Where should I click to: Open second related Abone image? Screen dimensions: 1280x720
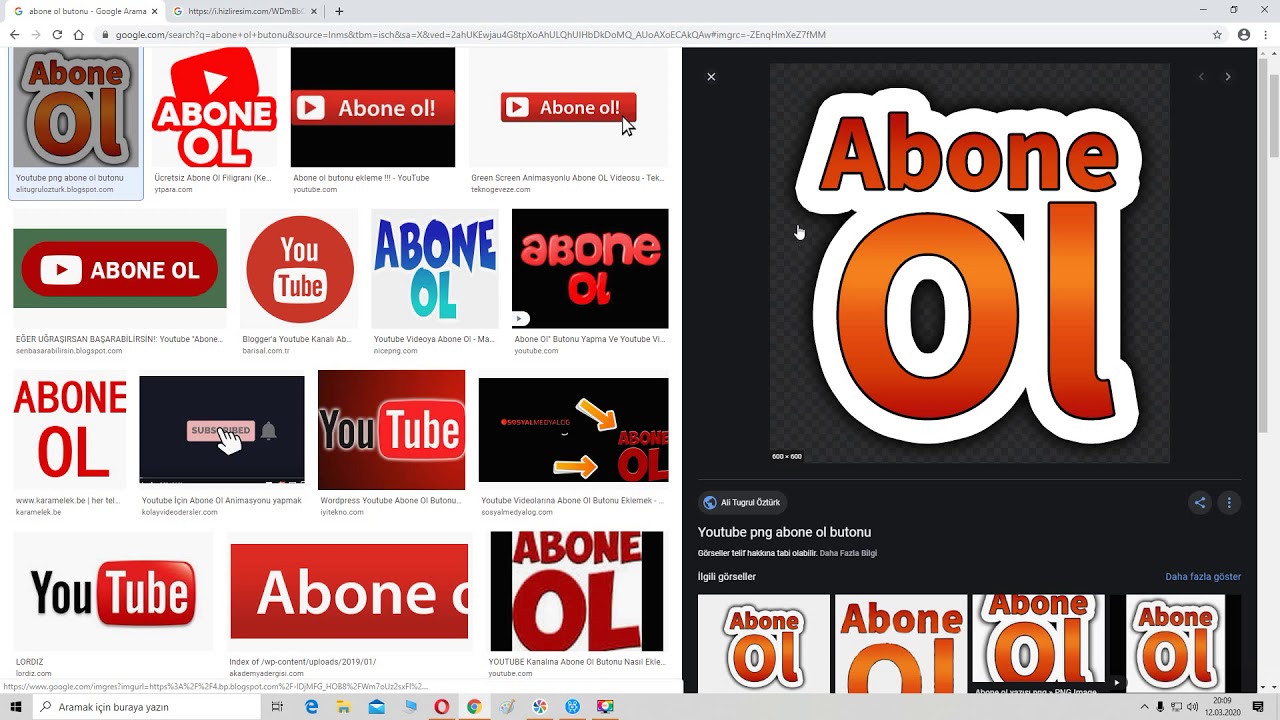pyautogui.click(x=901, y=643)
